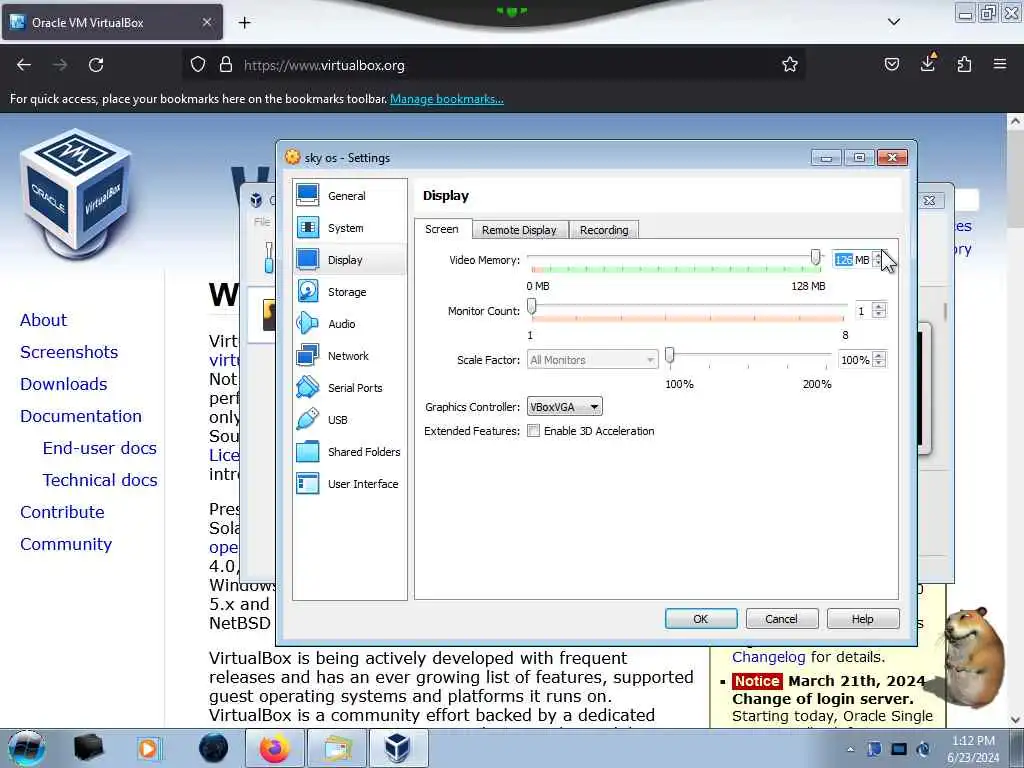
Task: Open the About link on webpage
Action: pyautogui.click(x=43, y=320)
